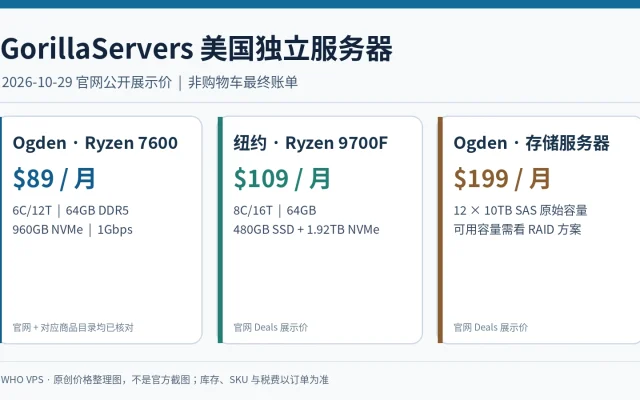
Task: Click the GorillaServers 美国独立服务器 heading
Action: click(x=196, y=49)
